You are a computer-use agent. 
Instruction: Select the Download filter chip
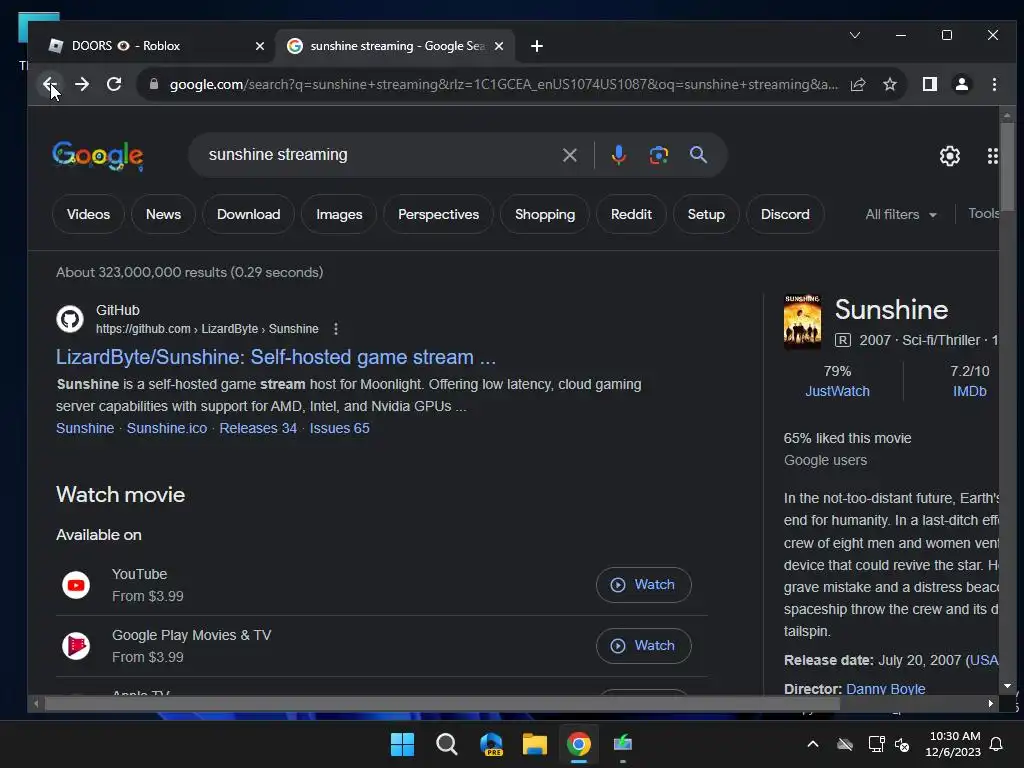click(248, 214)
